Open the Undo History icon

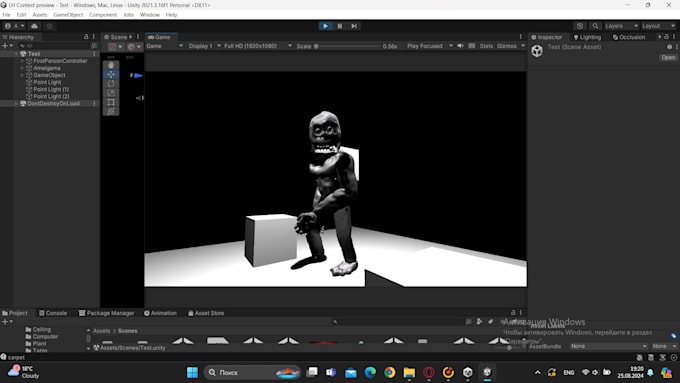tap(580, 26)
